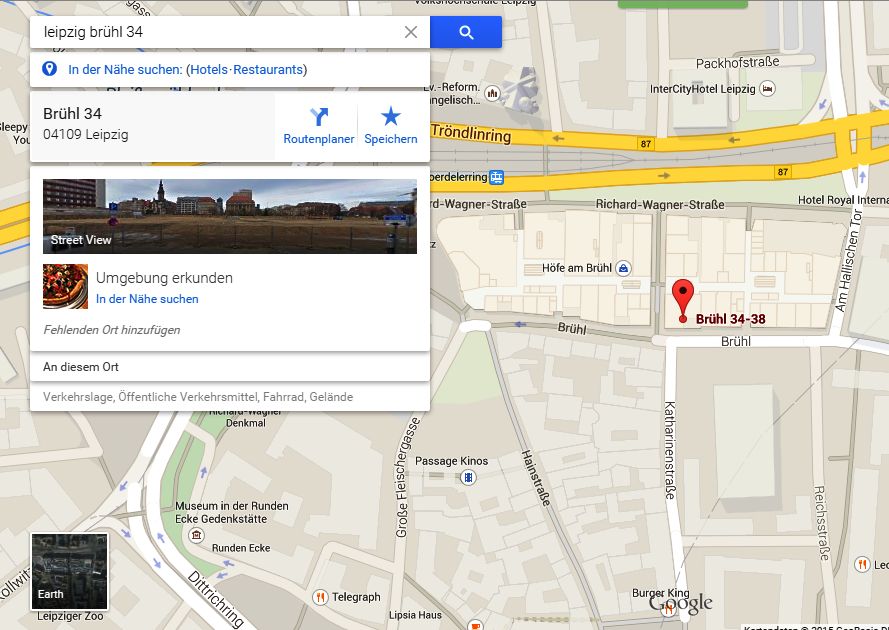This screenshot has height=630, width=889.
Task: Open the Street View photo preview
Action: pyautogui.click(x=230, y=216)
